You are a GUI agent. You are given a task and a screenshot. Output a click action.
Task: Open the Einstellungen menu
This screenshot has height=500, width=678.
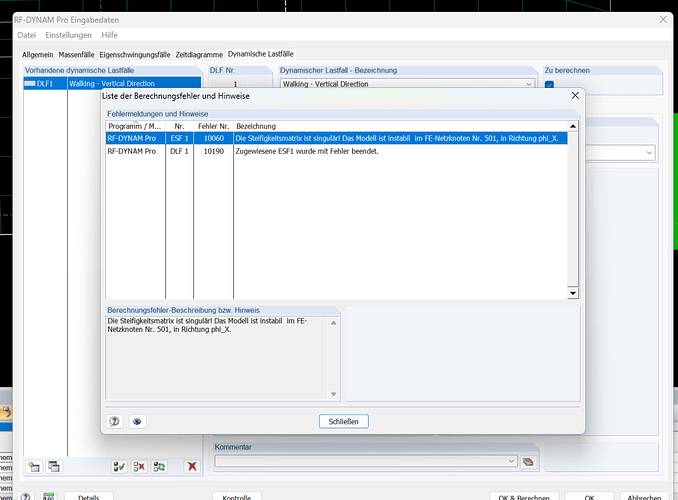pos(68,35)
